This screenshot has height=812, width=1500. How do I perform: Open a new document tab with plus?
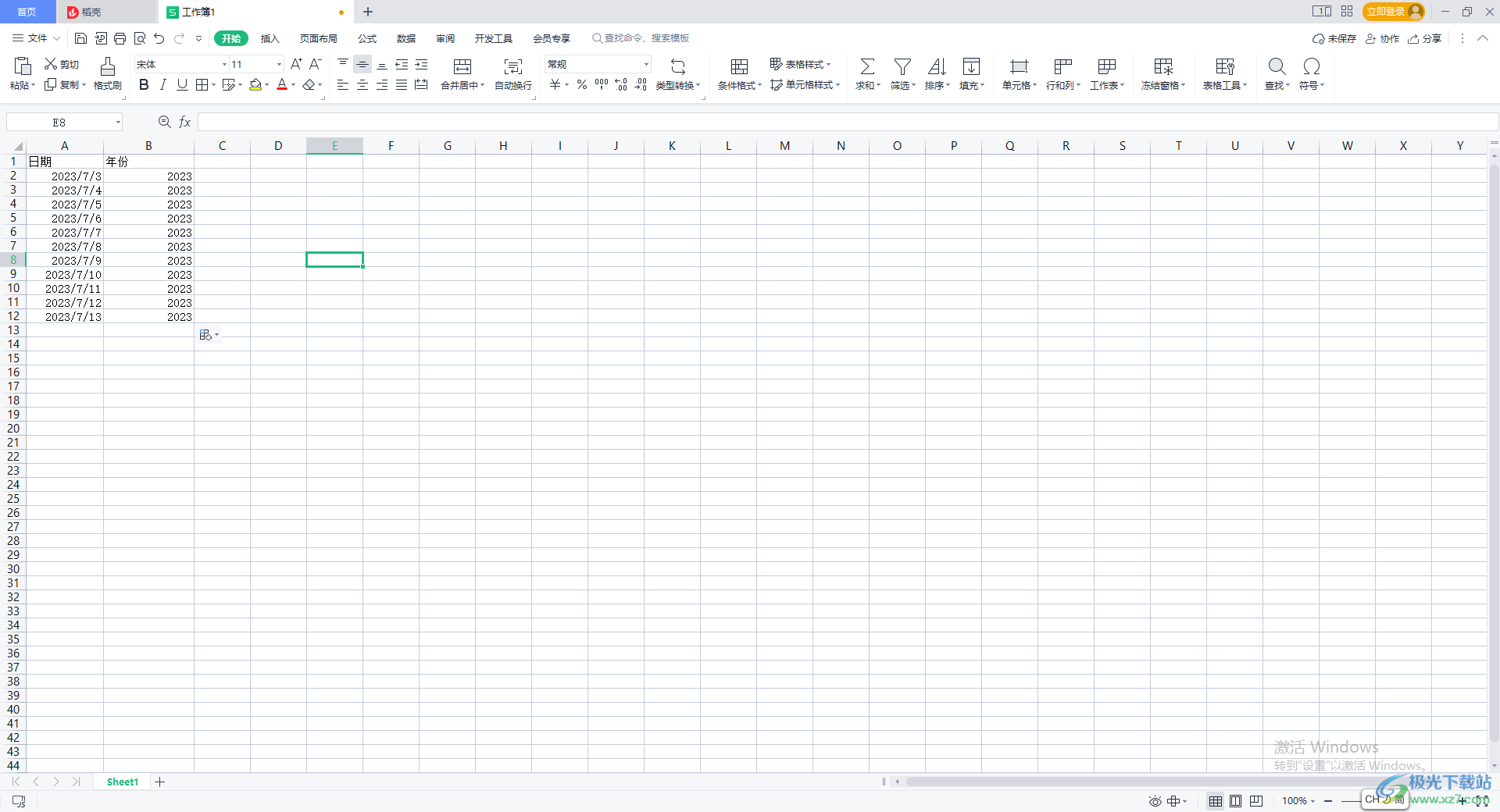368,12
